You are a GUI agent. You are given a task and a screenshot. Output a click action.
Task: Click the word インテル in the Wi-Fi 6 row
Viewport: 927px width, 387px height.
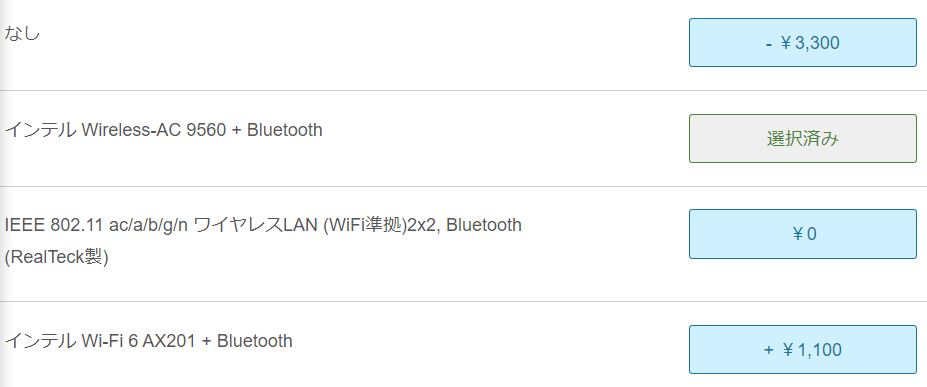coord(40,341)
